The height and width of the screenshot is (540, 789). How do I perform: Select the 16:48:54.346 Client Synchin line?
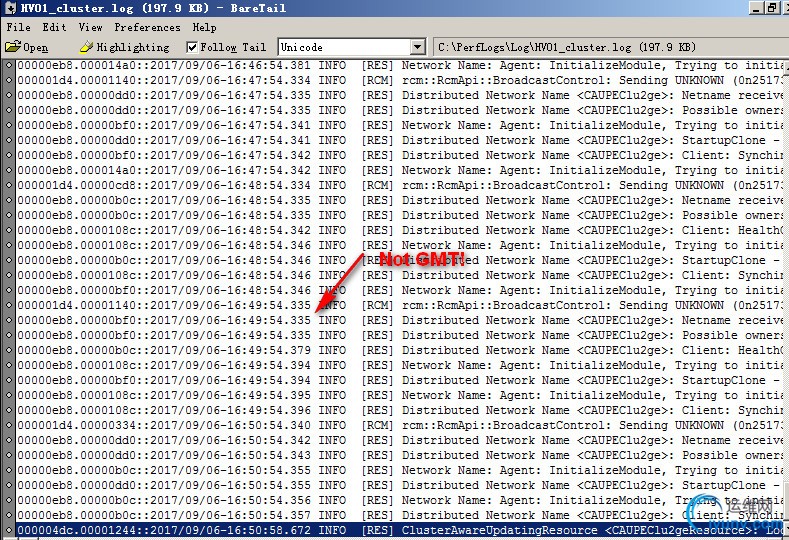pos(400,275)
